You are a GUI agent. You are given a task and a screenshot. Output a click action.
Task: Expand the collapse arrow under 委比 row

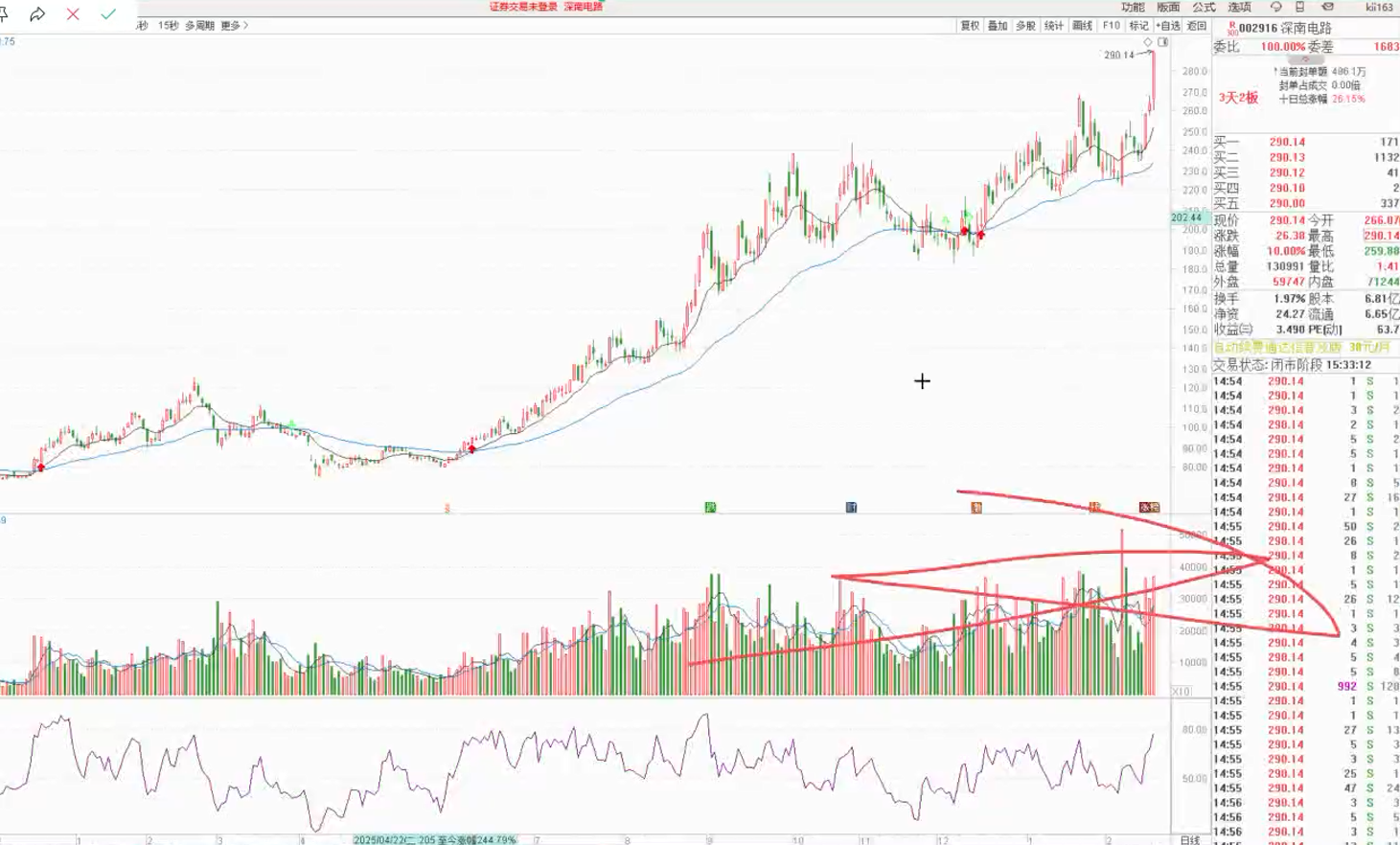click(1305, 59)
